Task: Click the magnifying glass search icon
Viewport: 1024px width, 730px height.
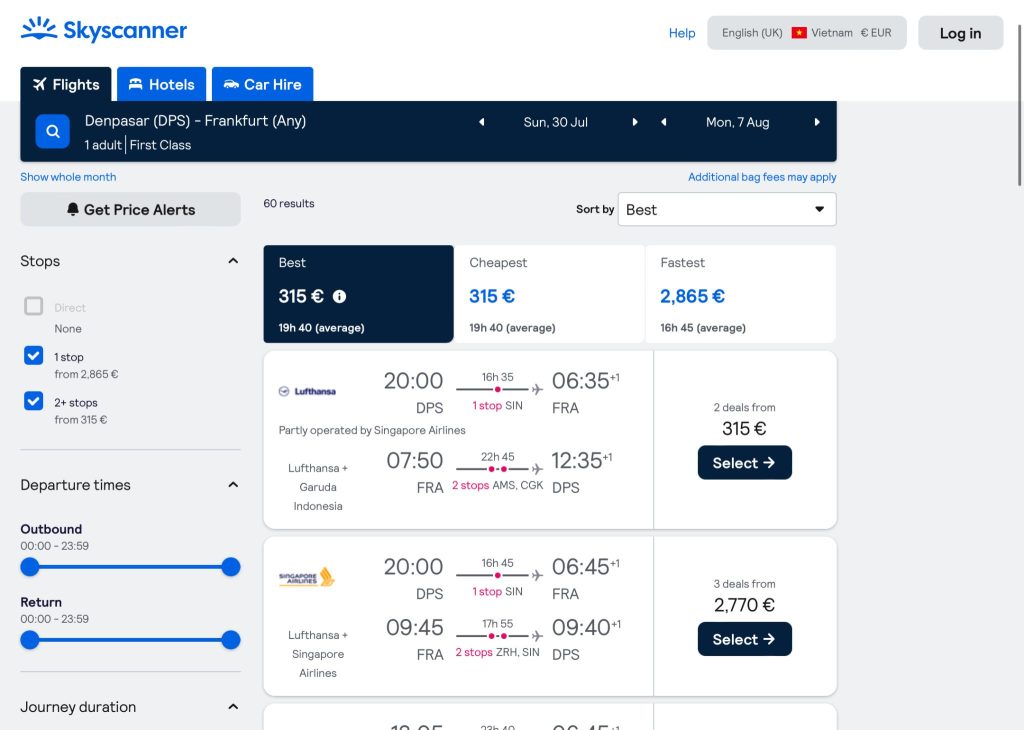Action: (x=53, y=131)
